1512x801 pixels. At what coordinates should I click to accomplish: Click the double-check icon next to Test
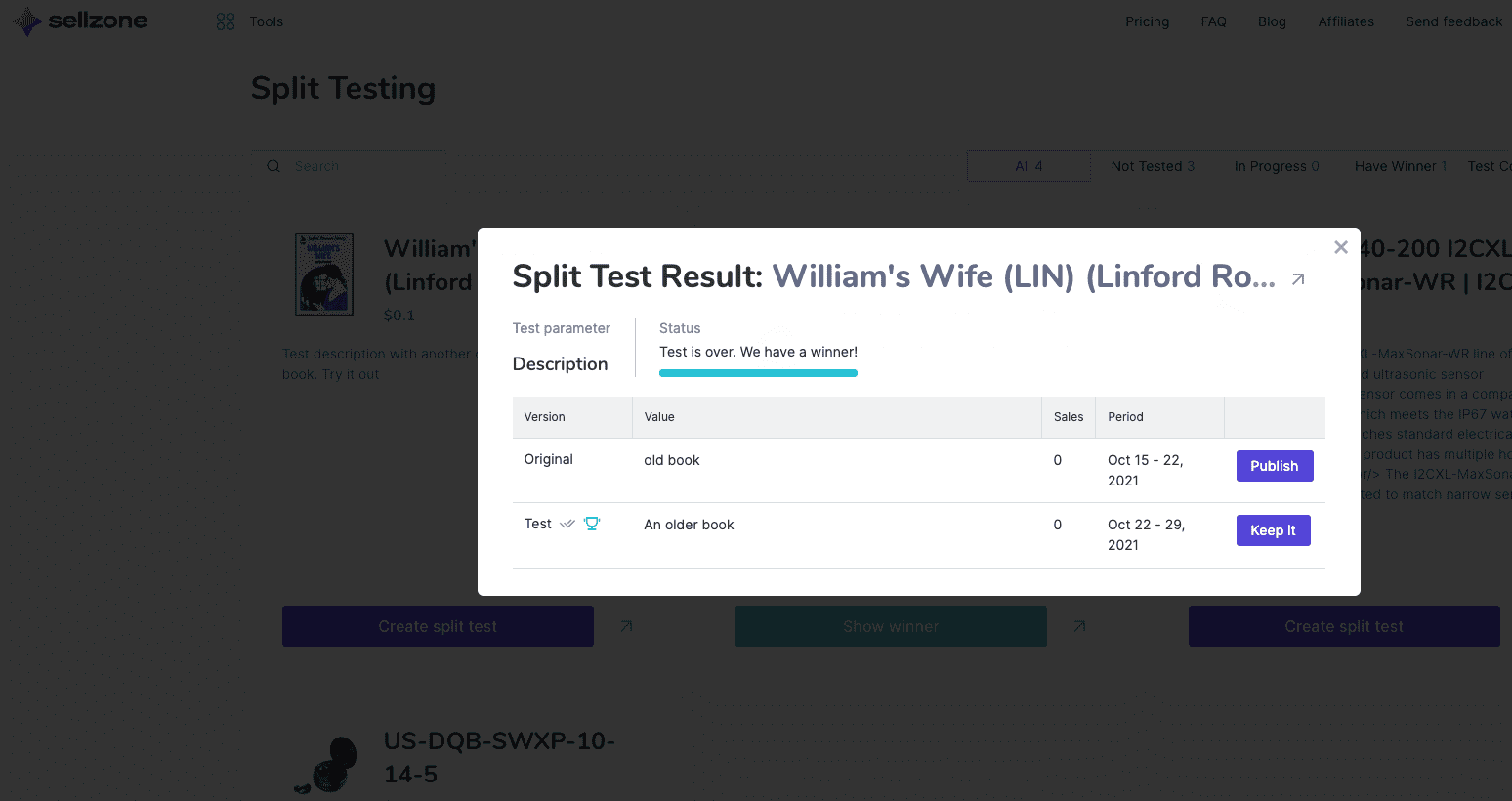[567, 524]
